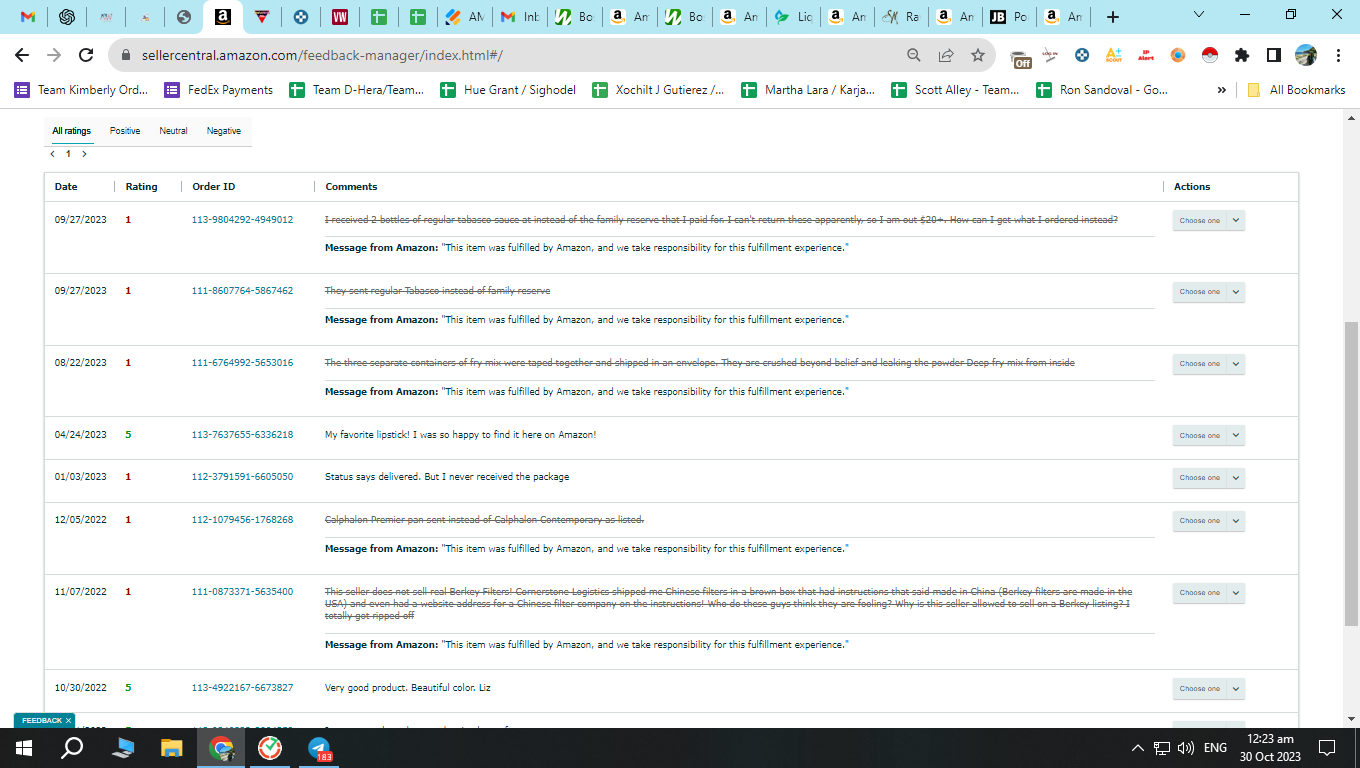Open Choose one dropdown for order 111-0873371-5635400

(1208, 593)
